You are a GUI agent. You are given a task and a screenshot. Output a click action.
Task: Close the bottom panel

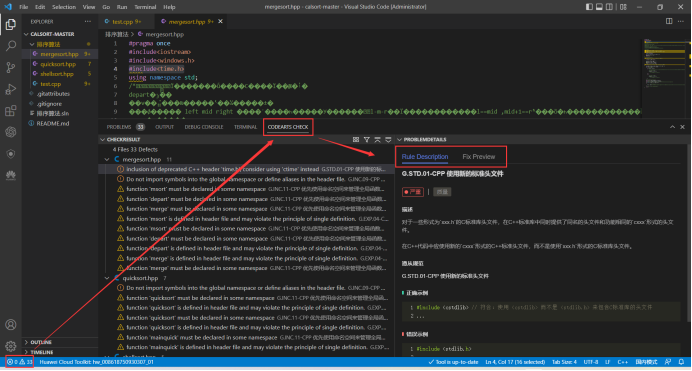point(682,127)
